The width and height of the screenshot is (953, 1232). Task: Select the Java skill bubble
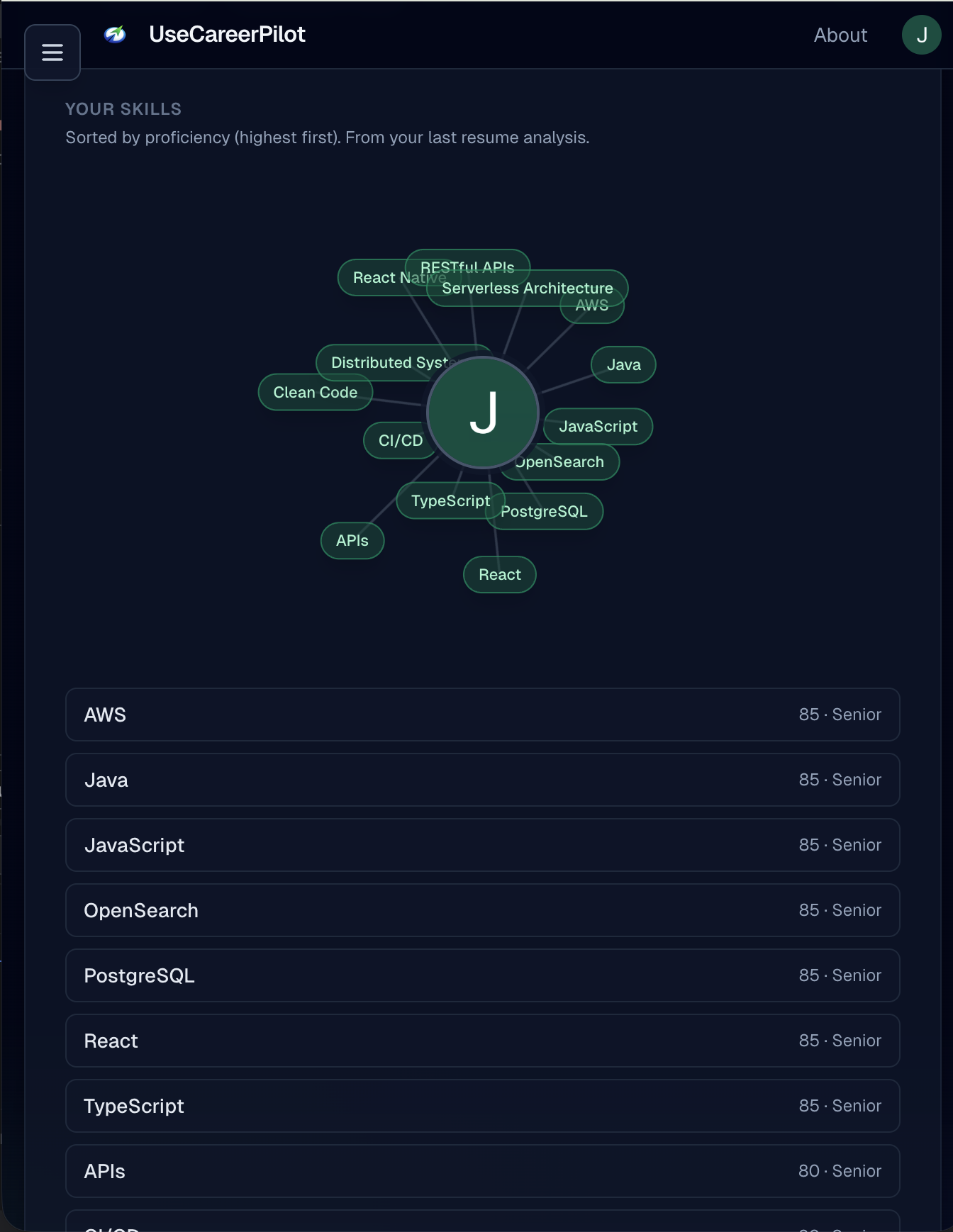(x=623, y=364)
